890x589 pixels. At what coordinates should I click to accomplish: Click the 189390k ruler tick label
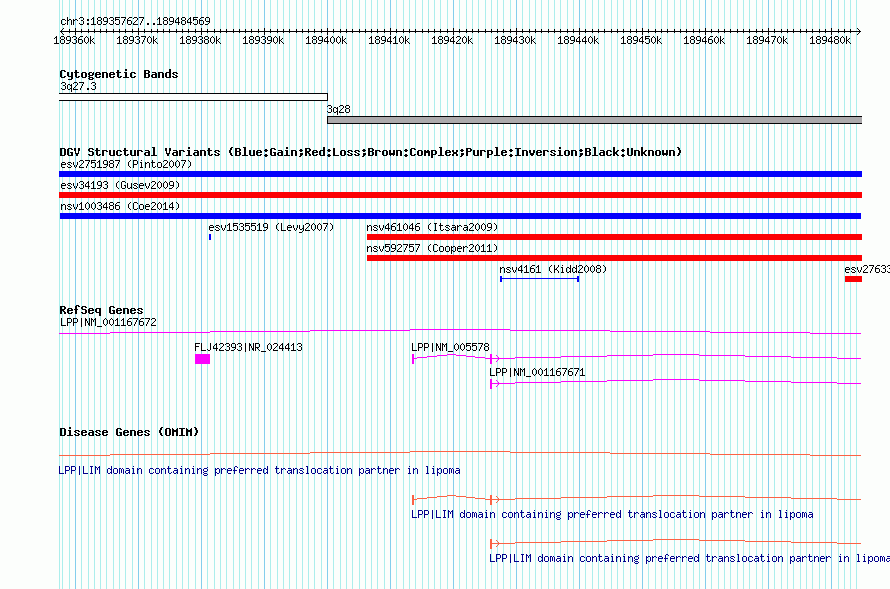coord(263,40)
